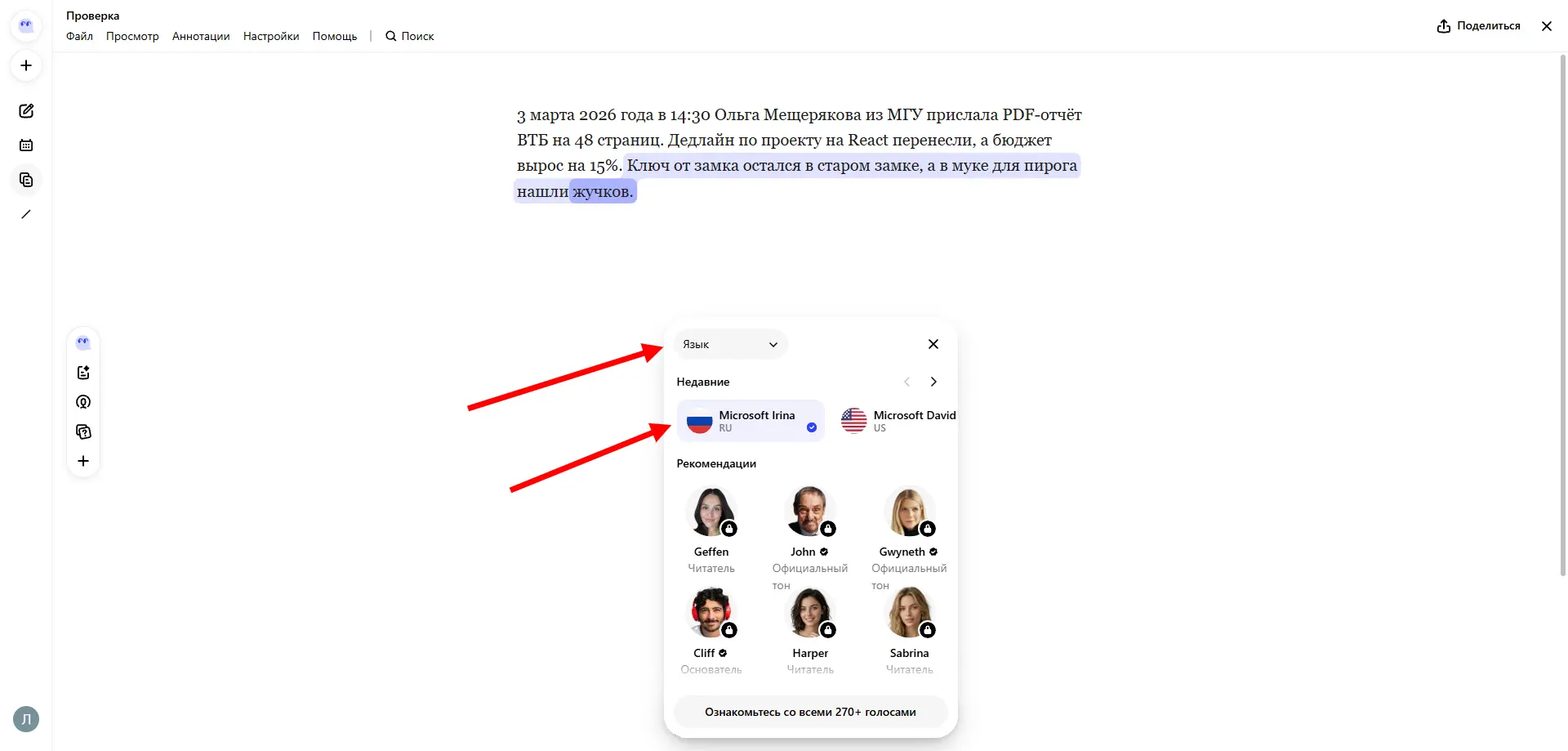Open the Настройки menu

271,36
